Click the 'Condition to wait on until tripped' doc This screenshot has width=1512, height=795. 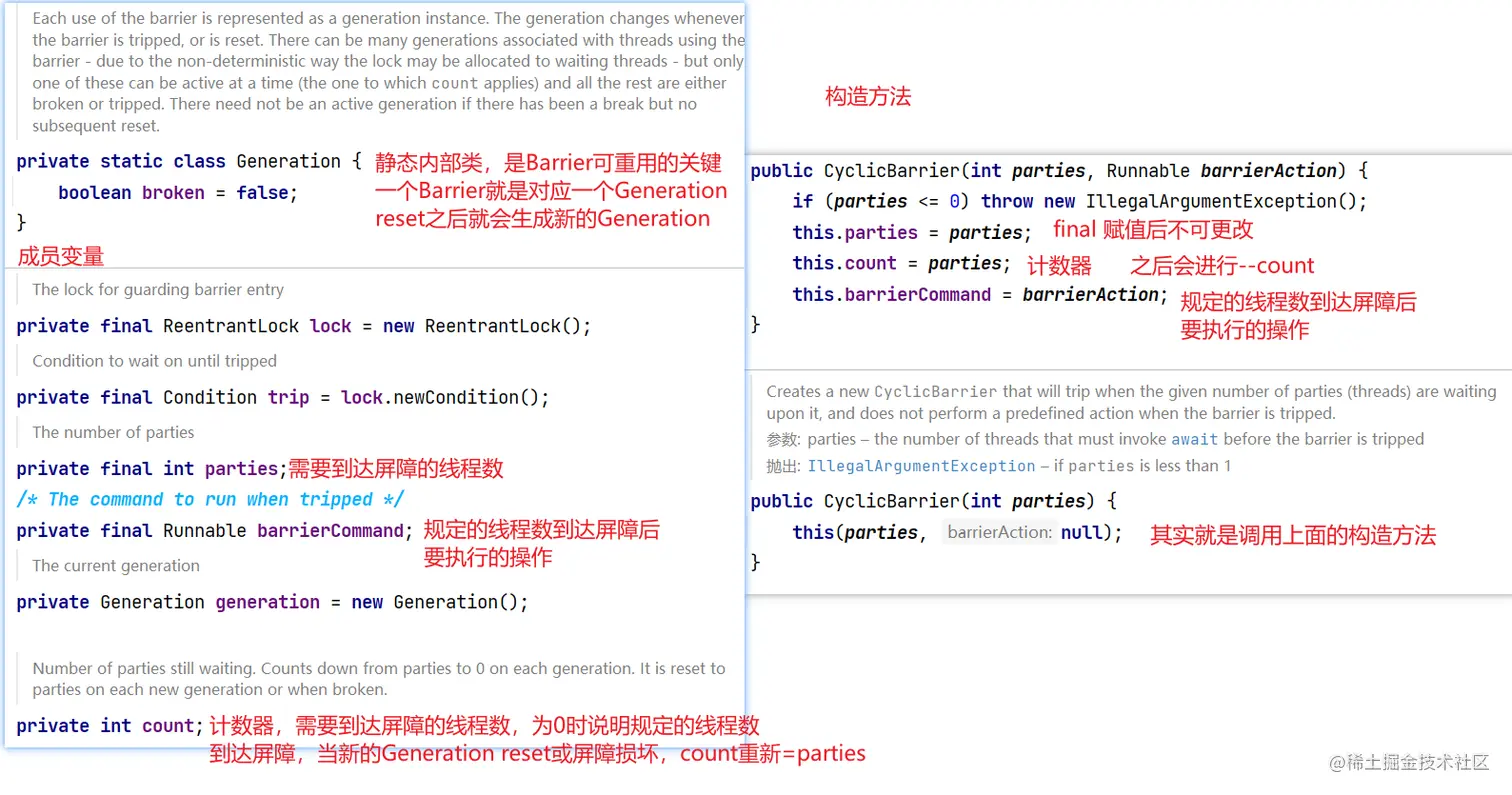coord(154,361)
